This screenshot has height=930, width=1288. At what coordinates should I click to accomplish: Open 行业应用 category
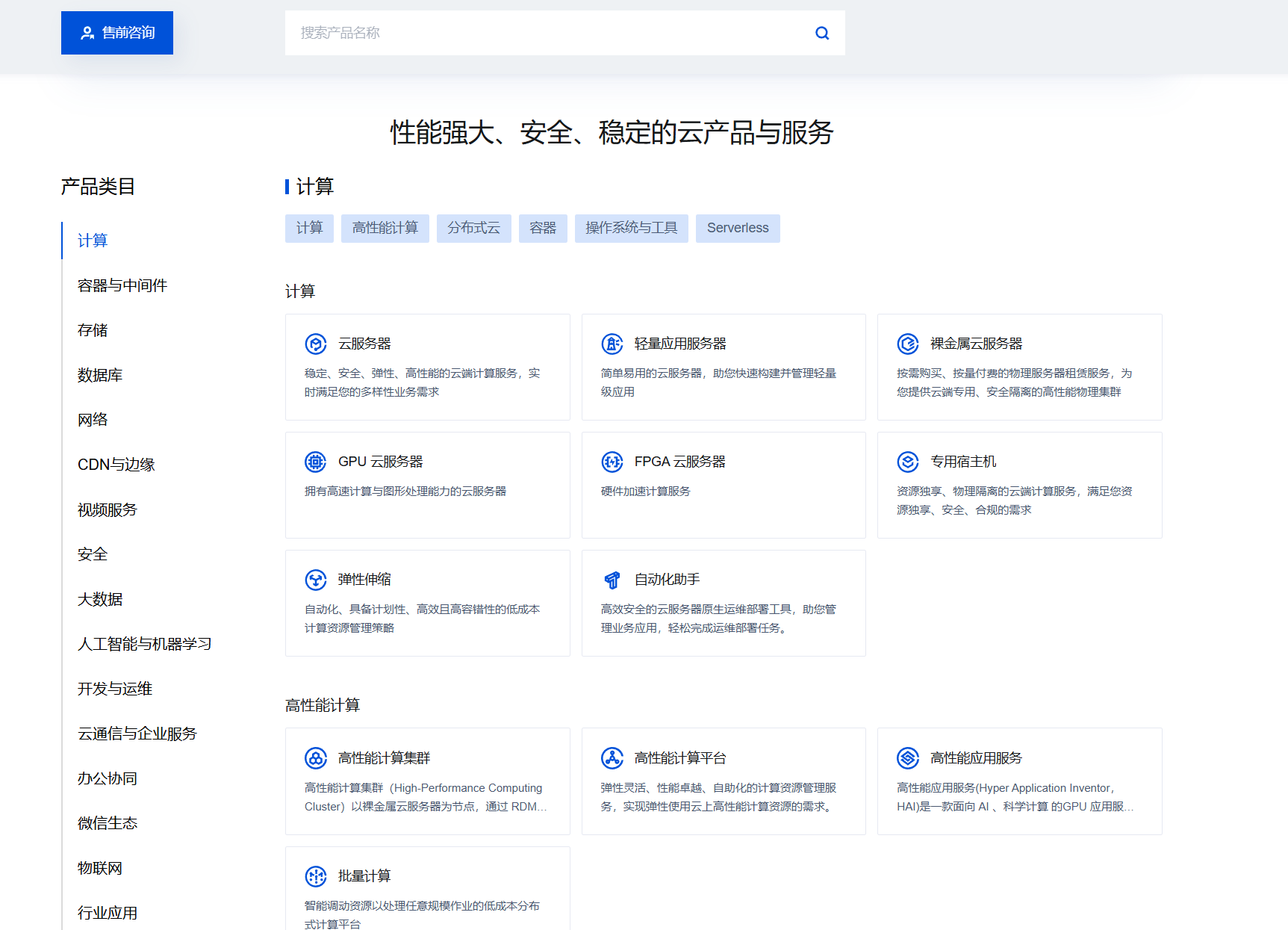108,913
